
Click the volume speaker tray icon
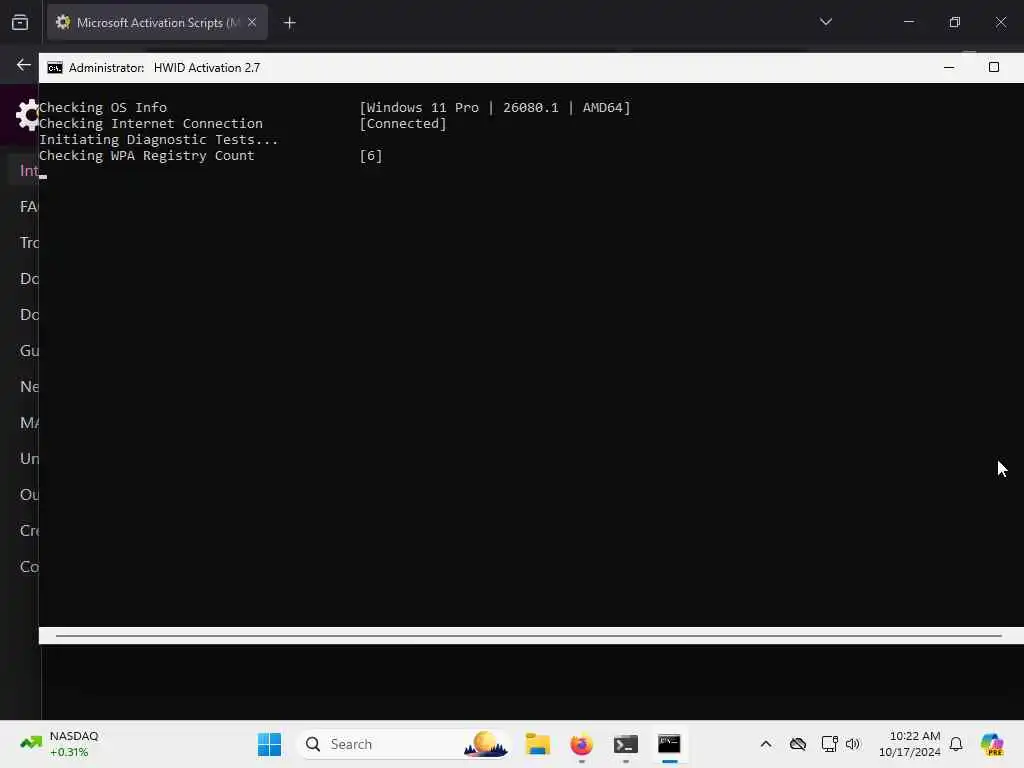tap(853, 744)
